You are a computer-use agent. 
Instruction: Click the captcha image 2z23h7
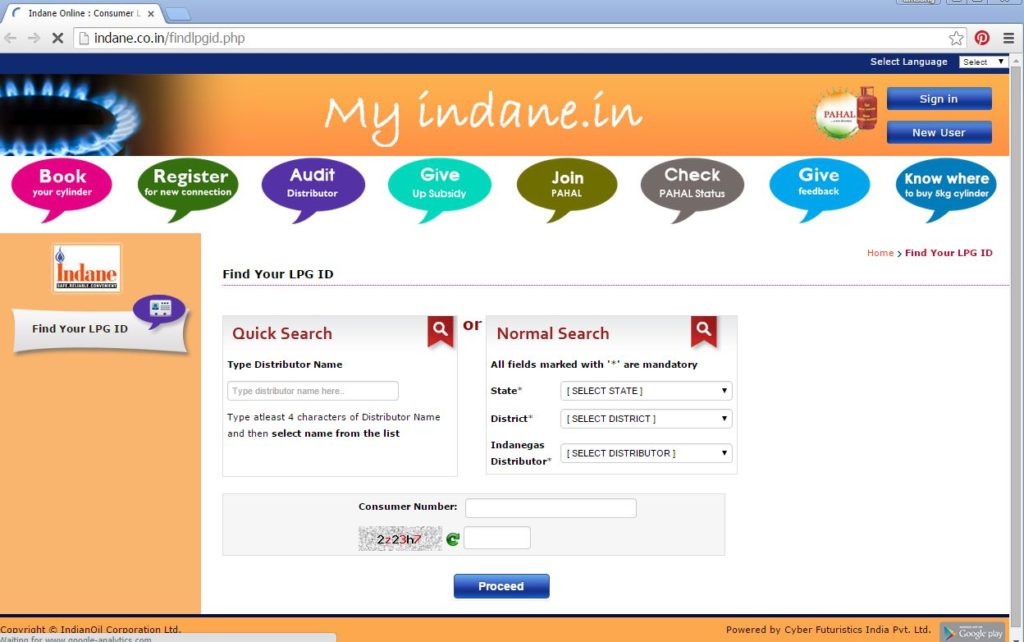(x=400, y=539)
